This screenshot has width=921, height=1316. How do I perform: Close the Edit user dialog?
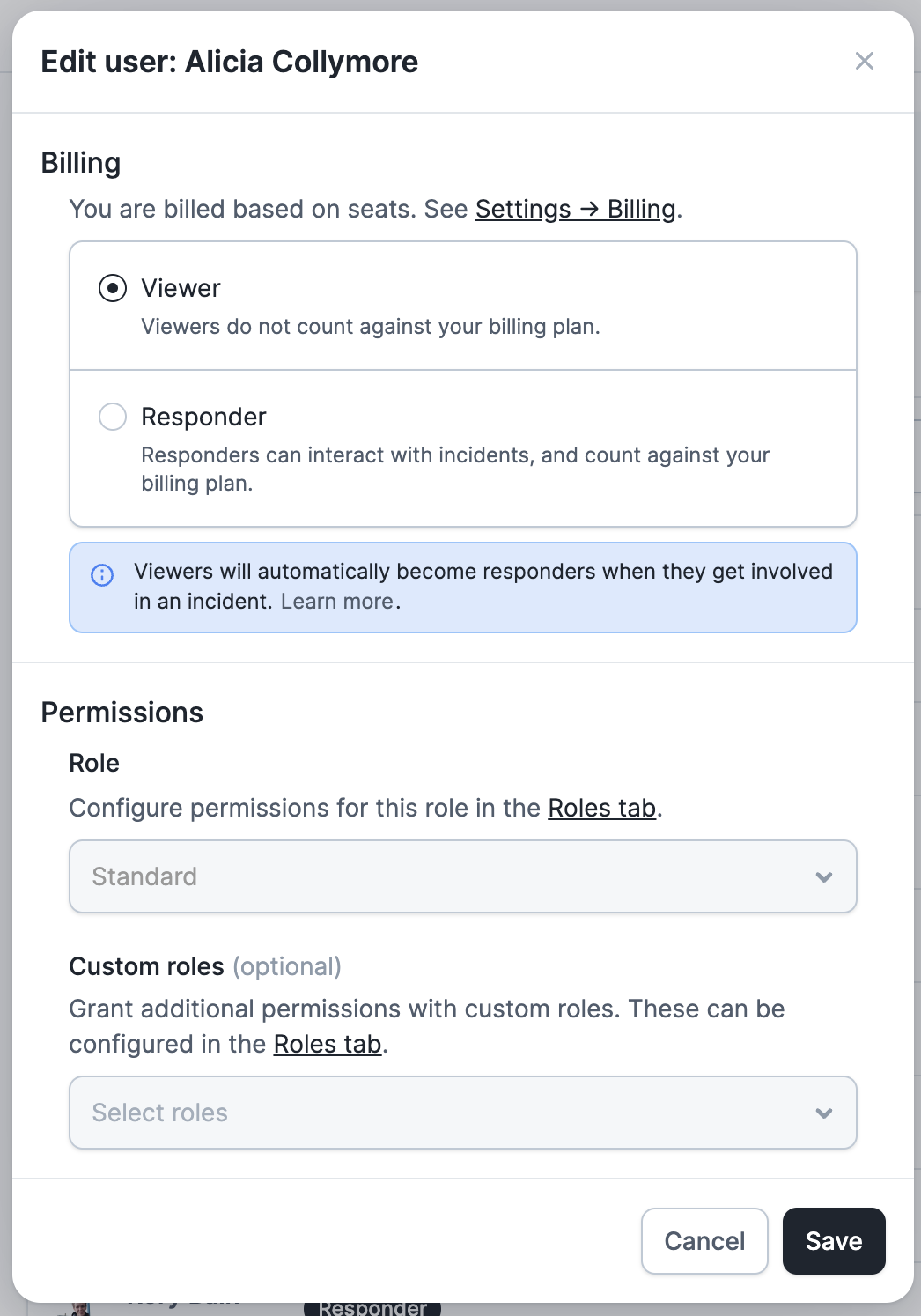[865, 61]
